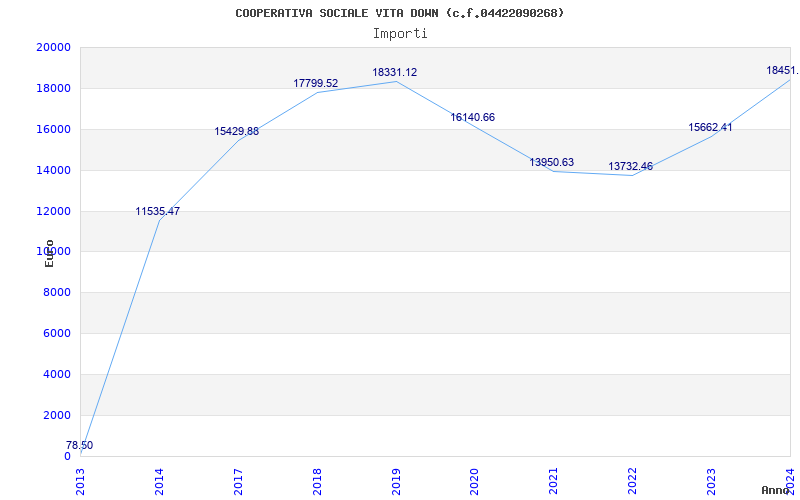Click the 2000 y-axis tick label
800x500 pixels.
click(57, 415)
